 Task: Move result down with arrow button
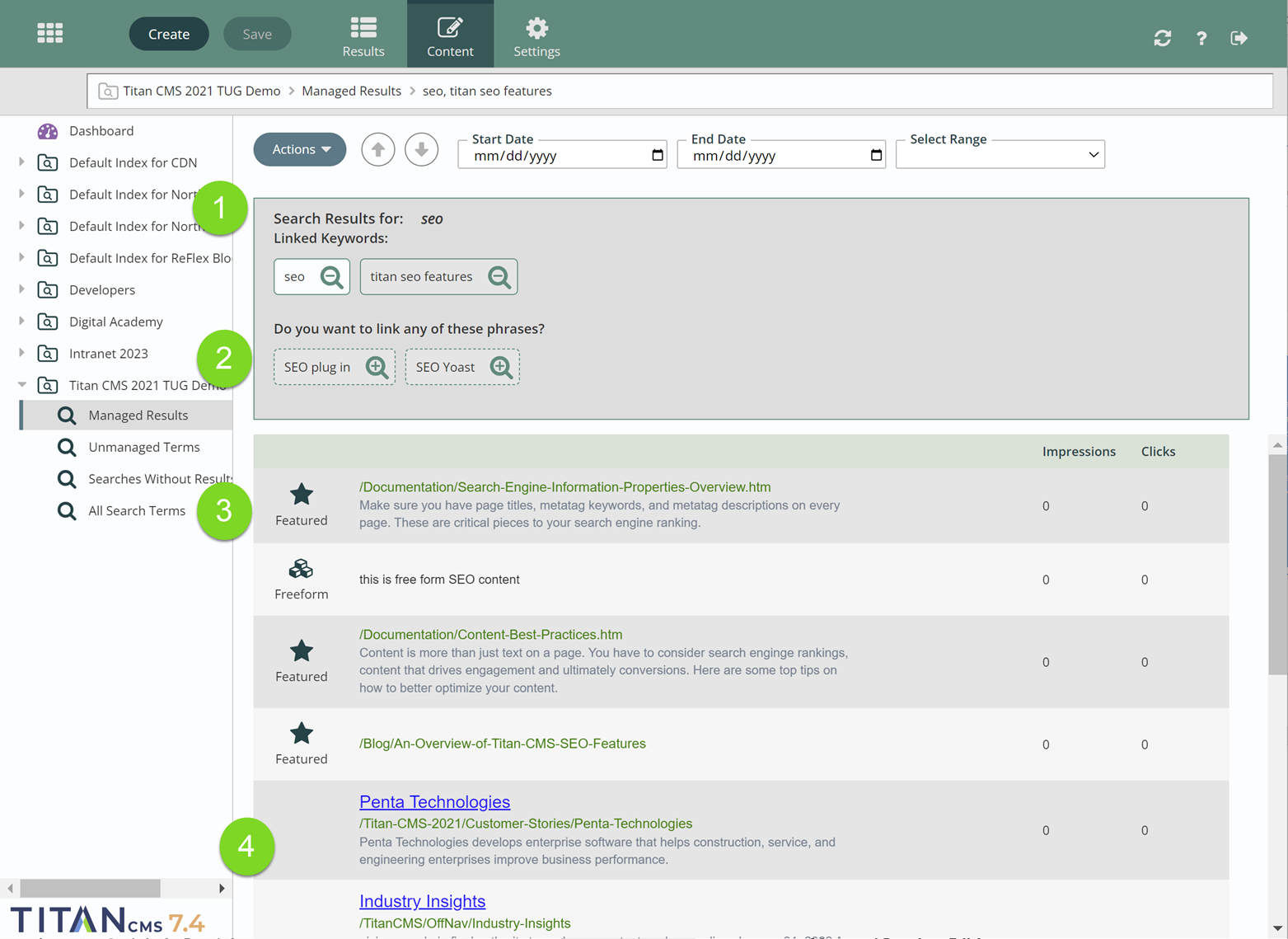421,149
